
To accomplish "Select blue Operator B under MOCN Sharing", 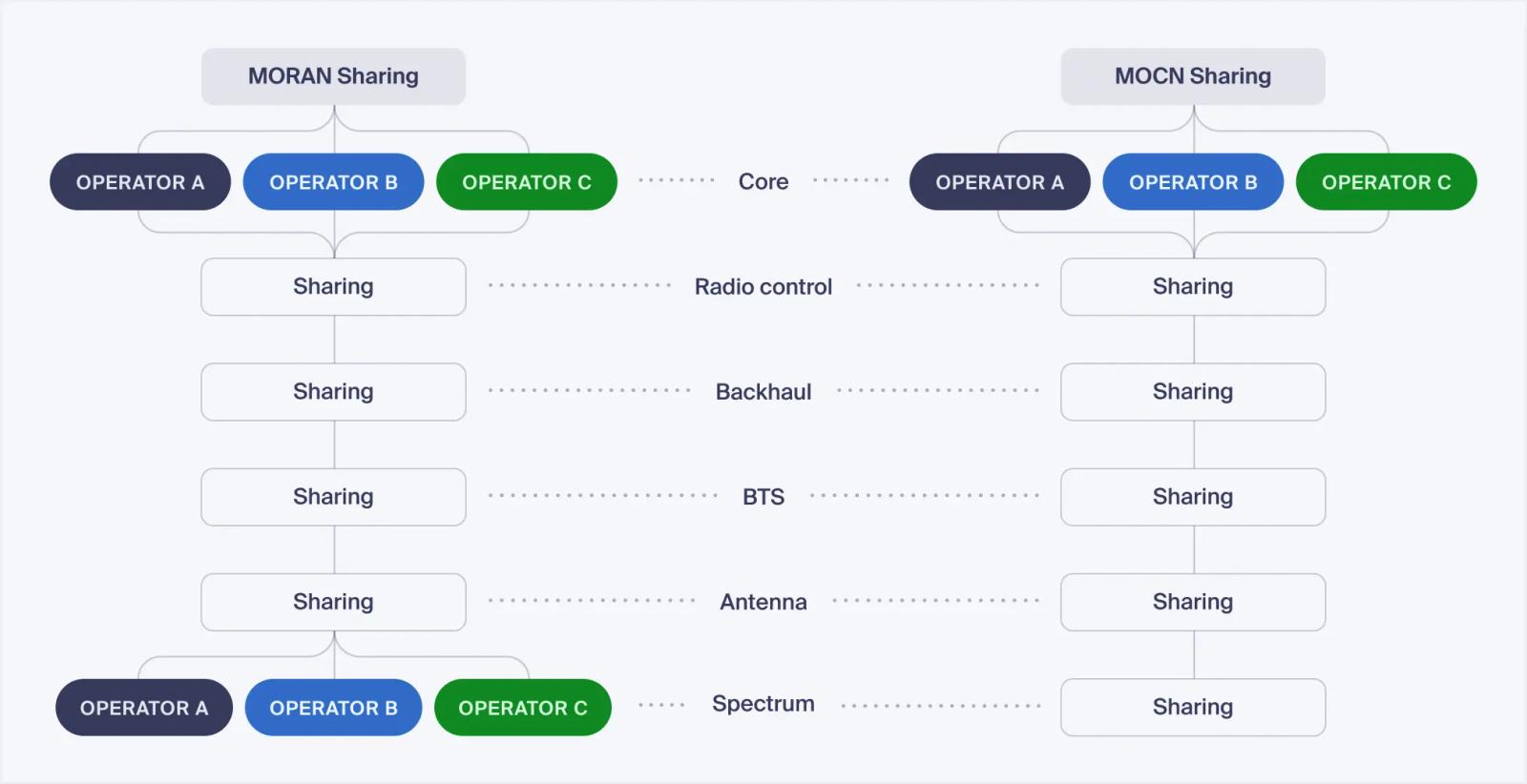I will pos(1193,182).
